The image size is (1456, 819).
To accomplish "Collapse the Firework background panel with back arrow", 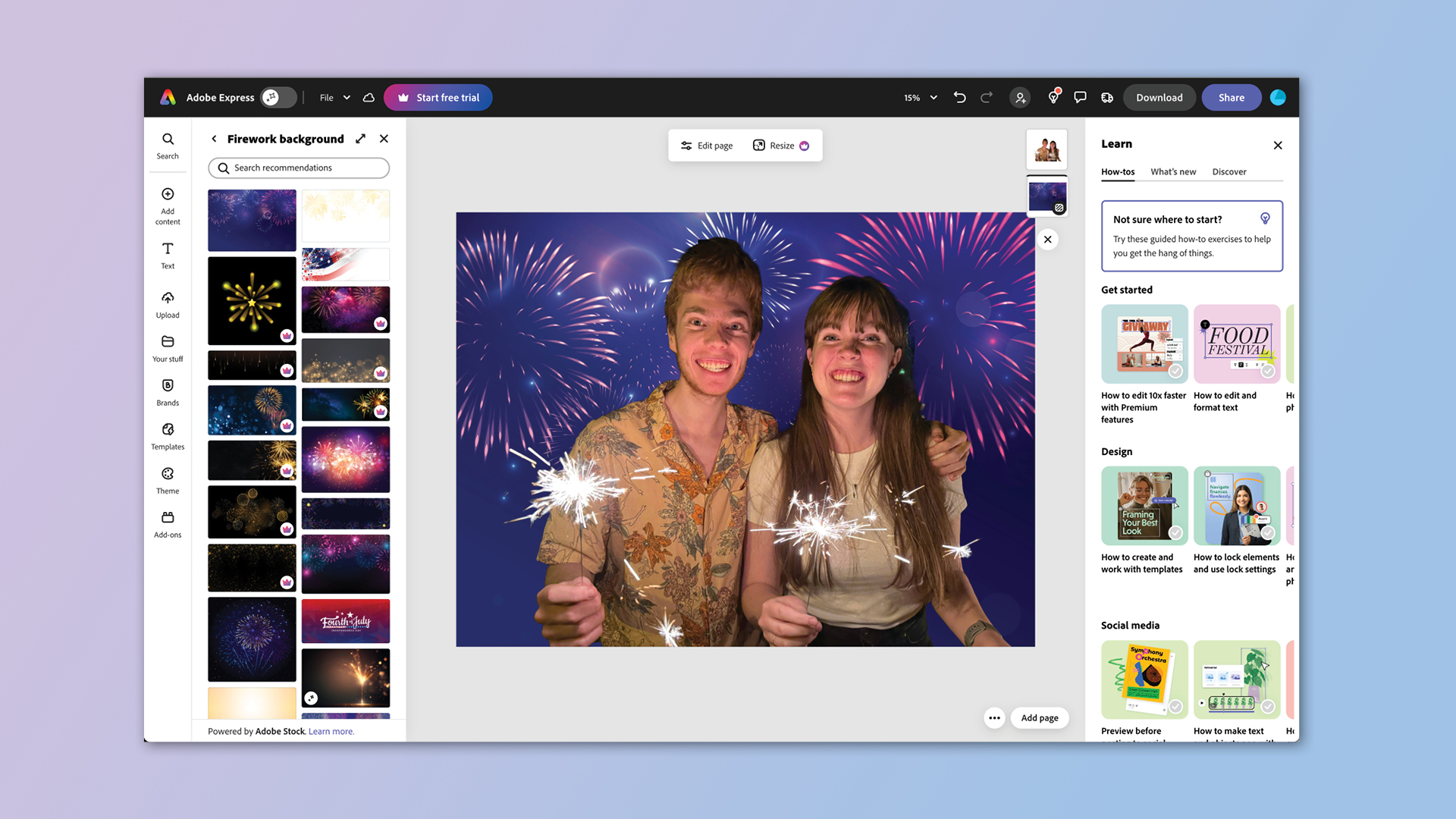I will click(x=214, y=139).
